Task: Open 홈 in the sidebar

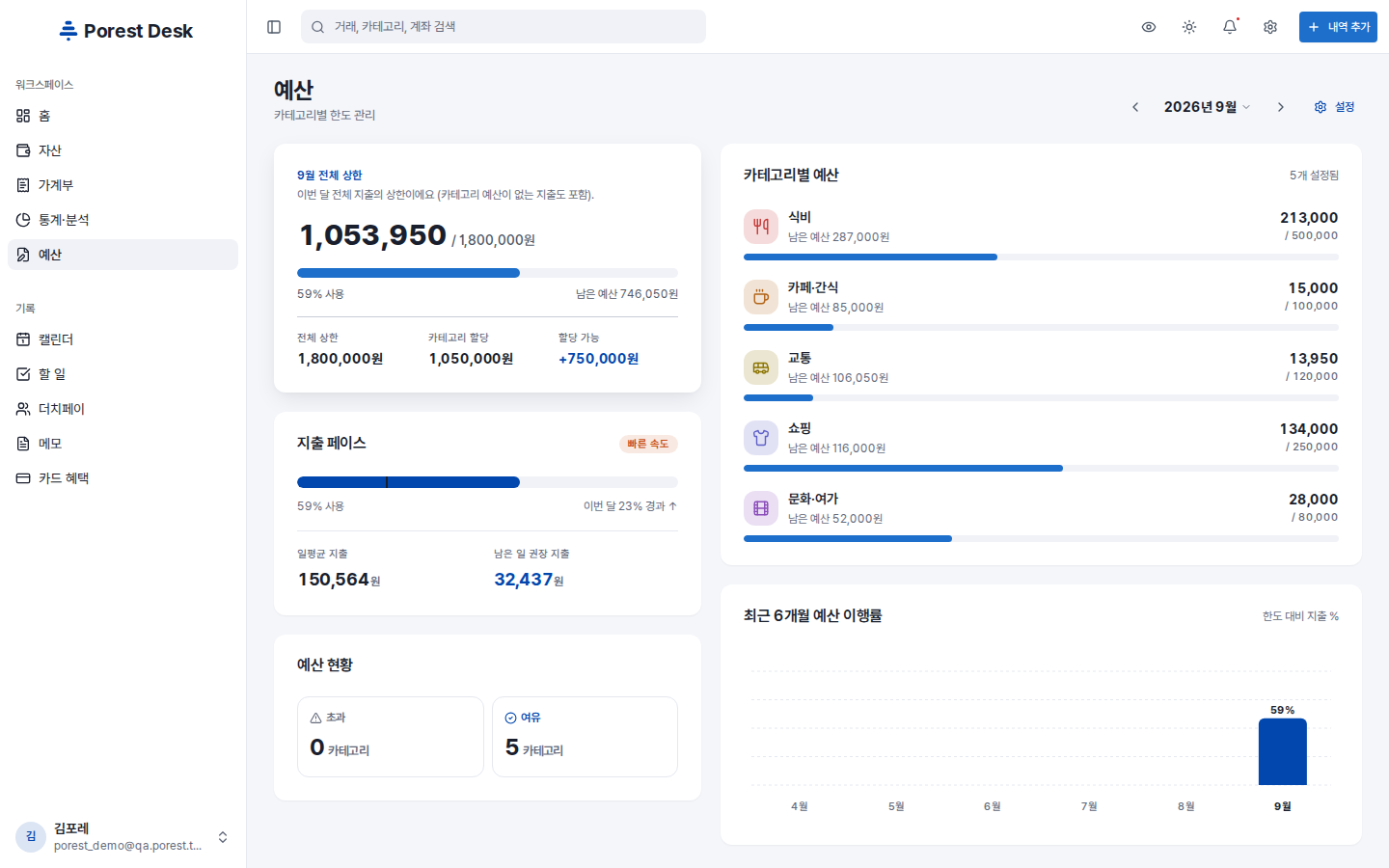Action: (x=123, y=116)
